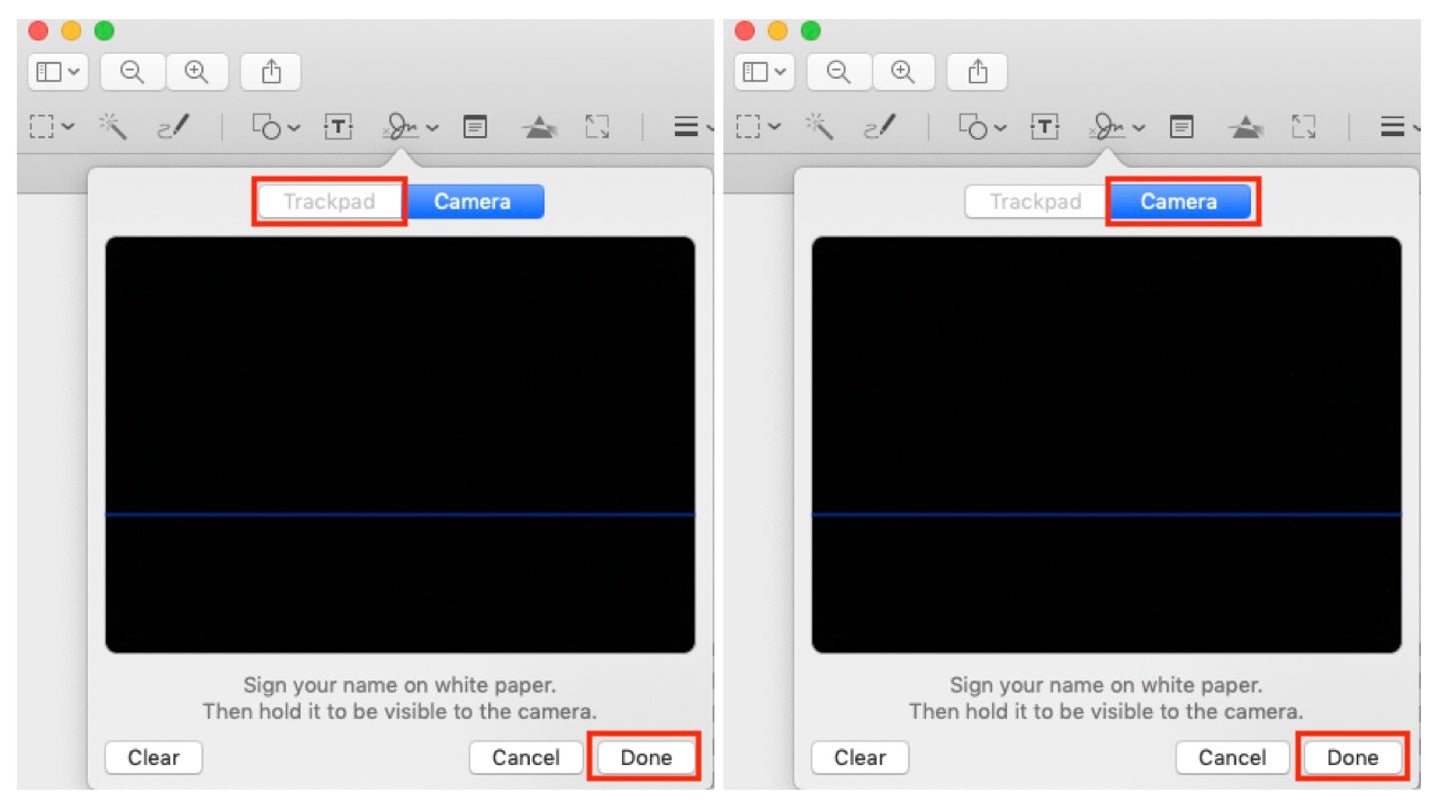Clear the signature in left panel
This screenshot has height=810, width=1440.
click(153, 758)
